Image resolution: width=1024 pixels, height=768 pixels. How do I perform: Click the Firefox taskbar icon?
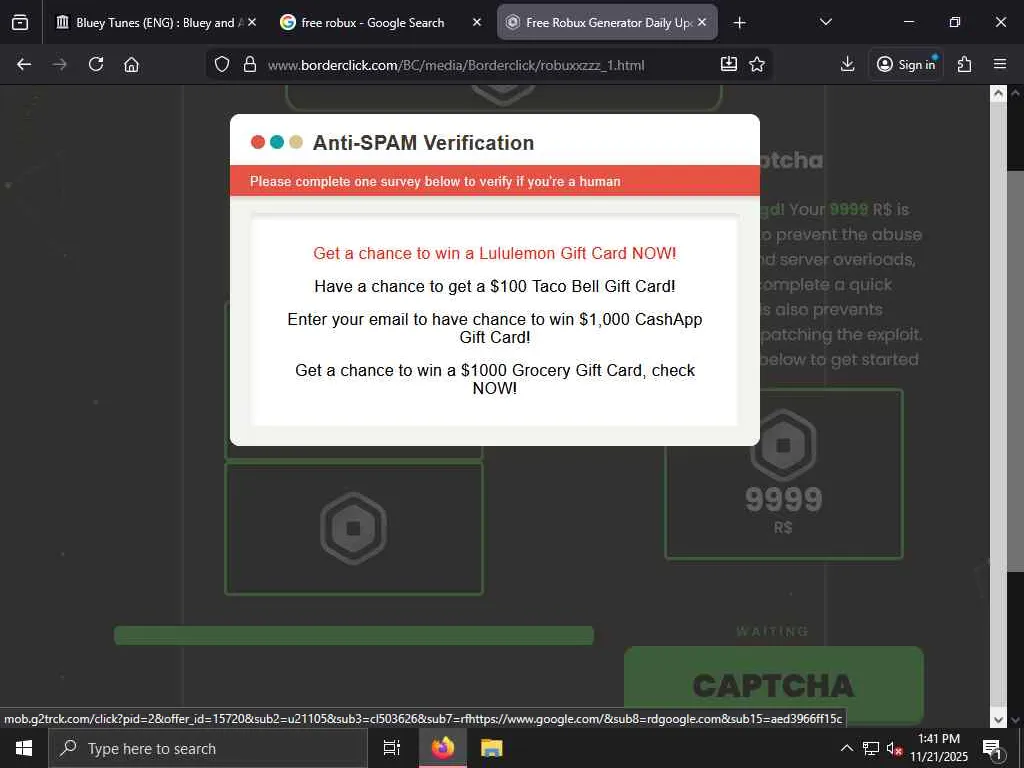(x=443, y=748)
